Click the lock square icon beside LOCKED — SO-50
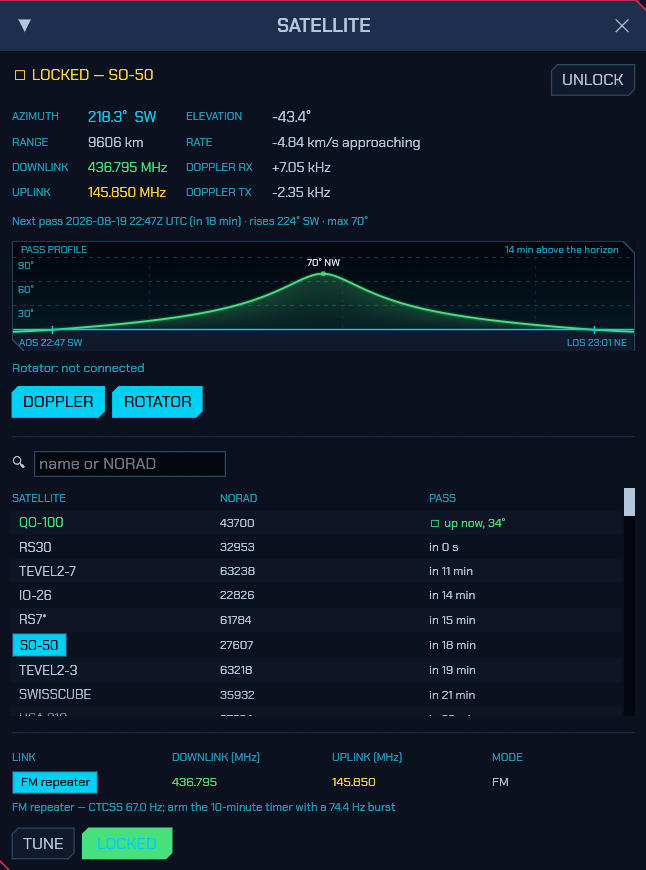Viewport: 646px width, 870px height. point(20,75)
